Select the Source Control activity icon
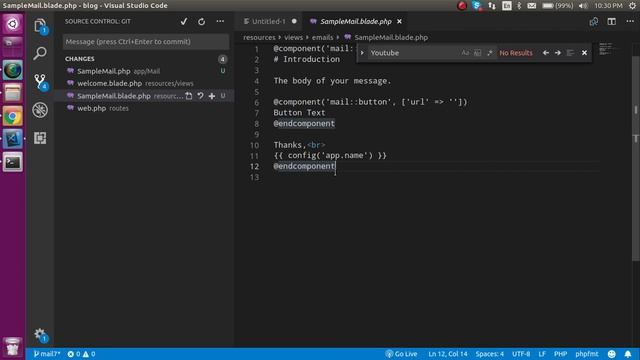 [40, 82]
